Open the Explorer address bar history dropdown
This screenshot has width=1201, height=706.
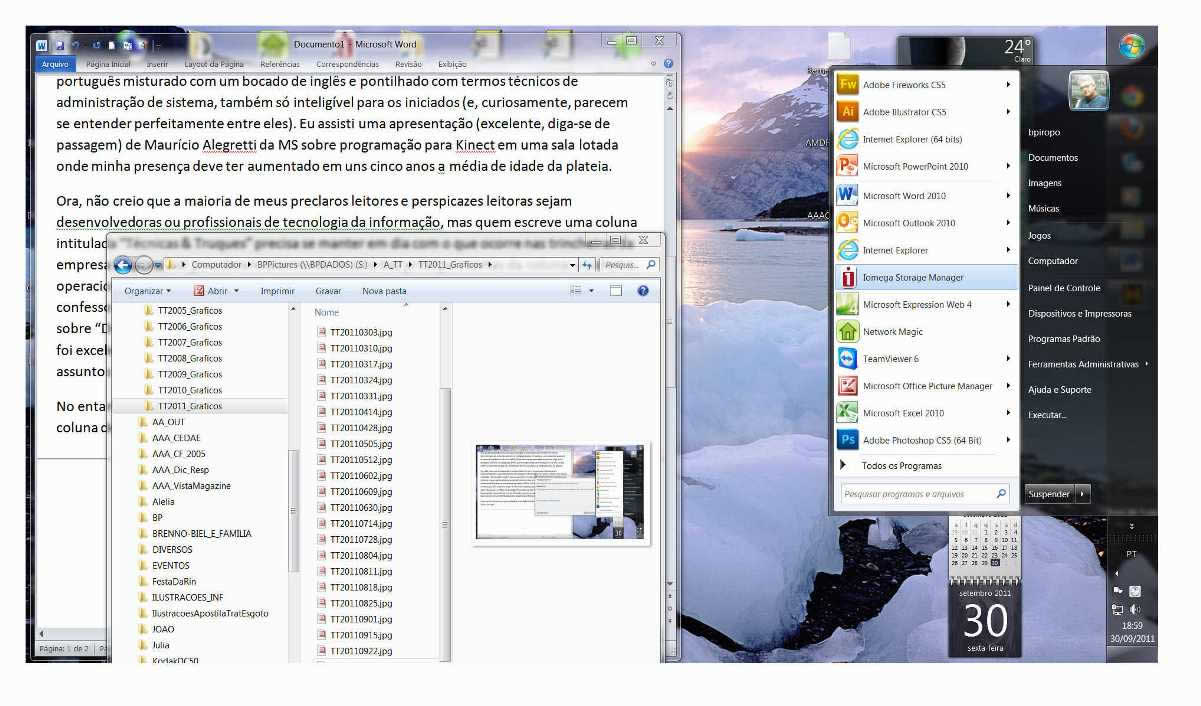tap(573, 265)
